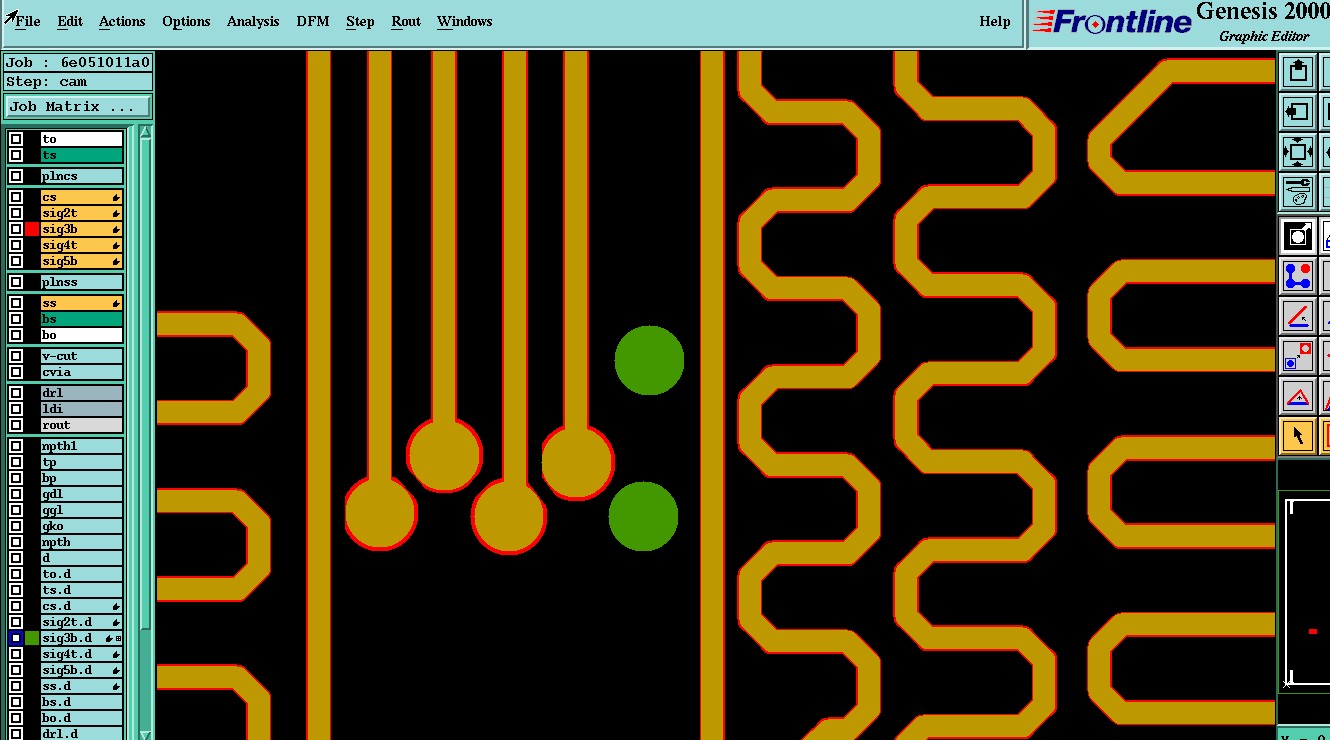This screenshot has height=740, width=1330.
Task: Click the home view icon atop right toolbar
Action: click(x=1297, y=71)
